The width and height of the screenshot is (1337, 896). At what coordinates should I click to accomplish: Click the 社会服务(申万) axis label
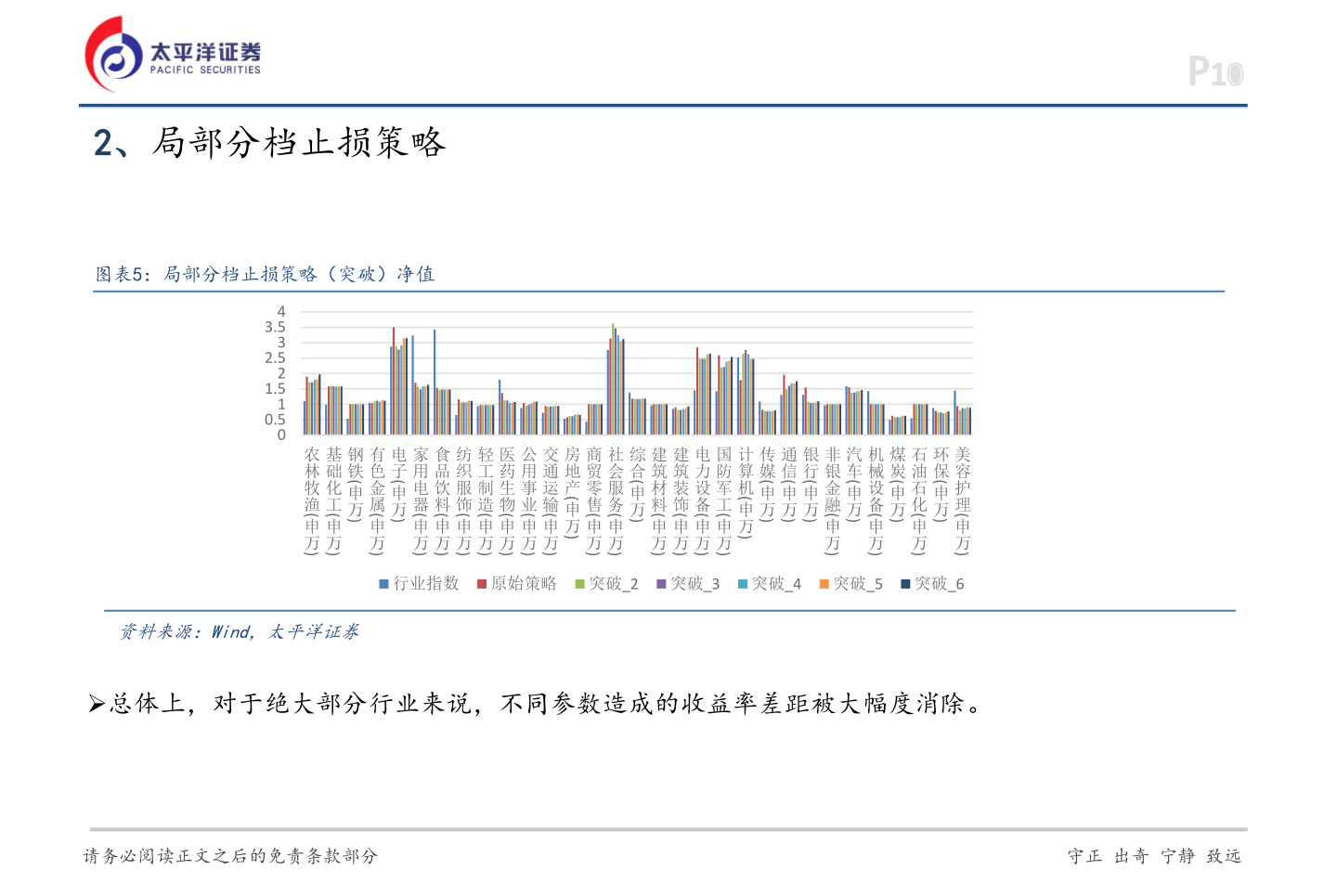point(616,500)
